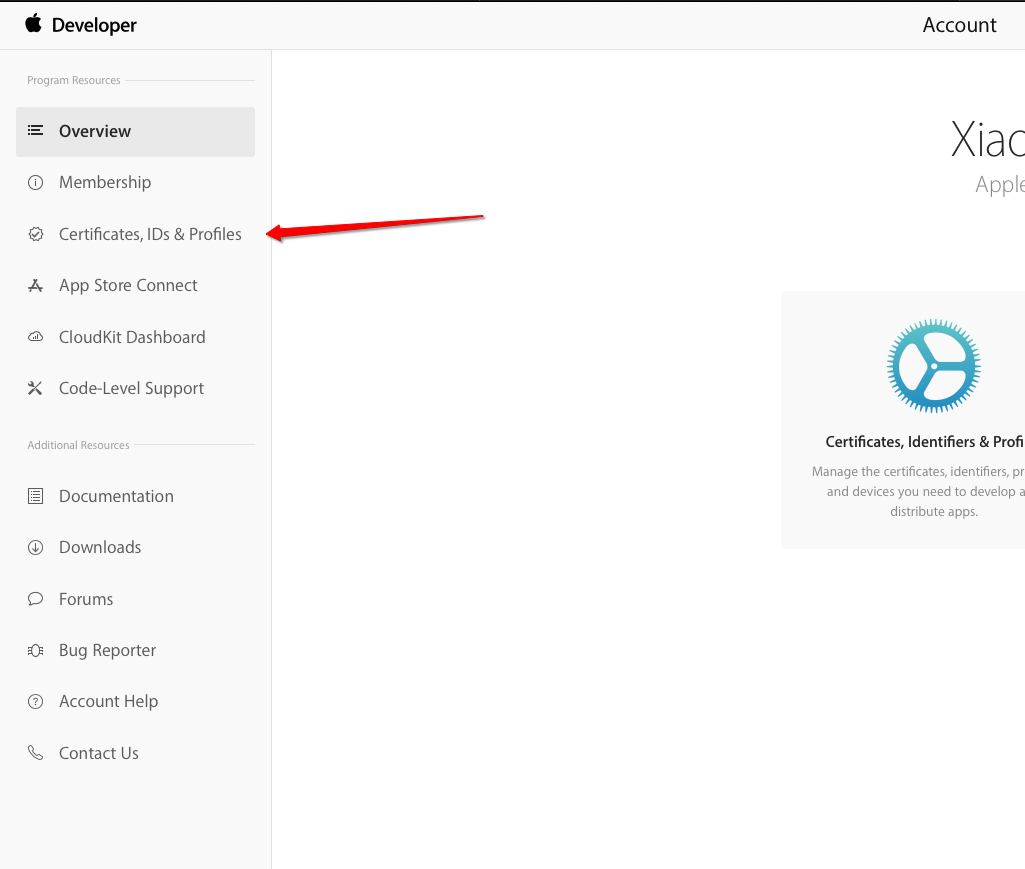Click the Code-Level Support tools icon

tap(35, 388)
